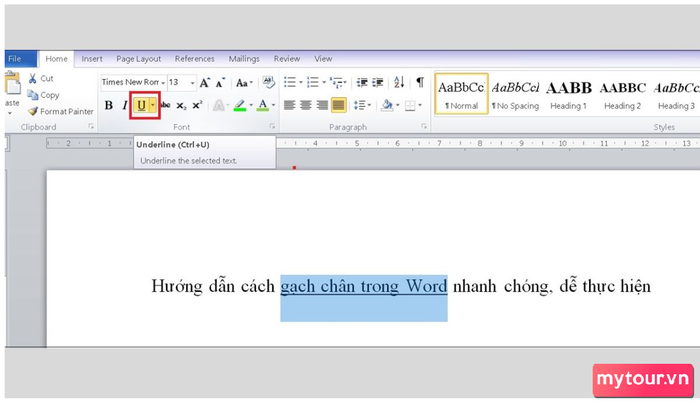Toggle show paragraph marks
Image resolution: width=700 pixels, height=405 pixels.
[x=420, y=82]
